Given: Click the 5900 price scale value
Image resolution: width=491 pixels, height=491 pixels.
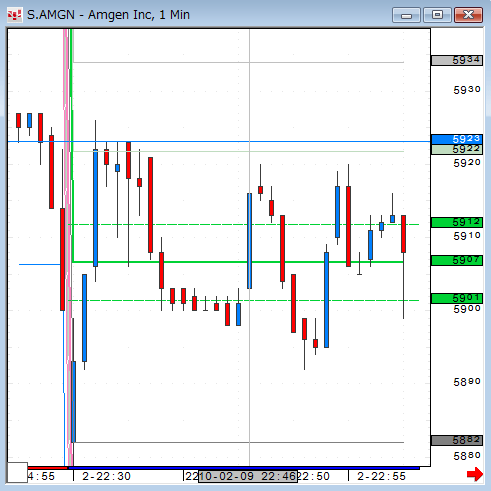Looking at the screenshot, I should point(467,309).
